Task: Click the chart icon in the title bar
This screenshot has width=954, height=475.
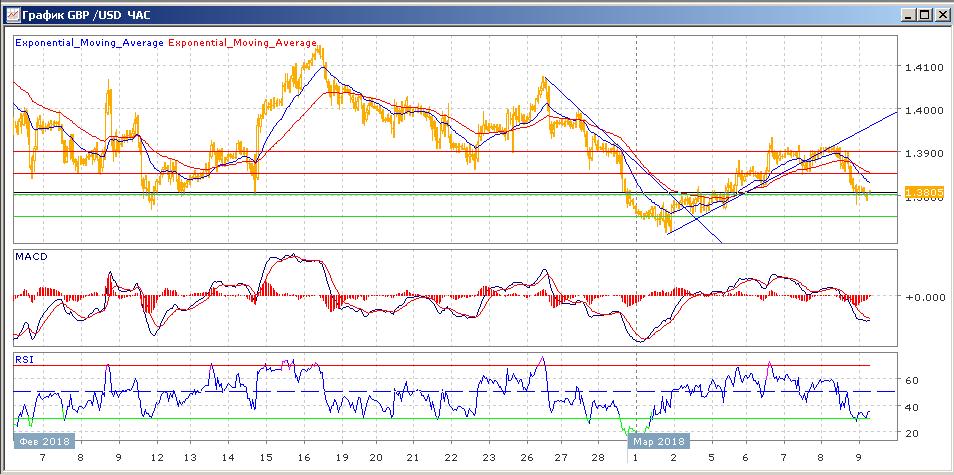Action: pyautogui.click(x=12, y=16)
